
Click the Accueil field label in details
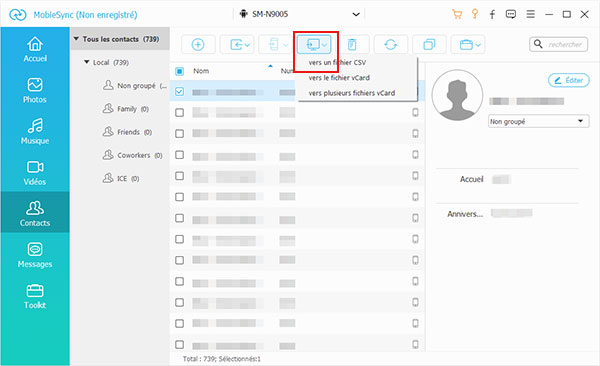pos(472,179)
